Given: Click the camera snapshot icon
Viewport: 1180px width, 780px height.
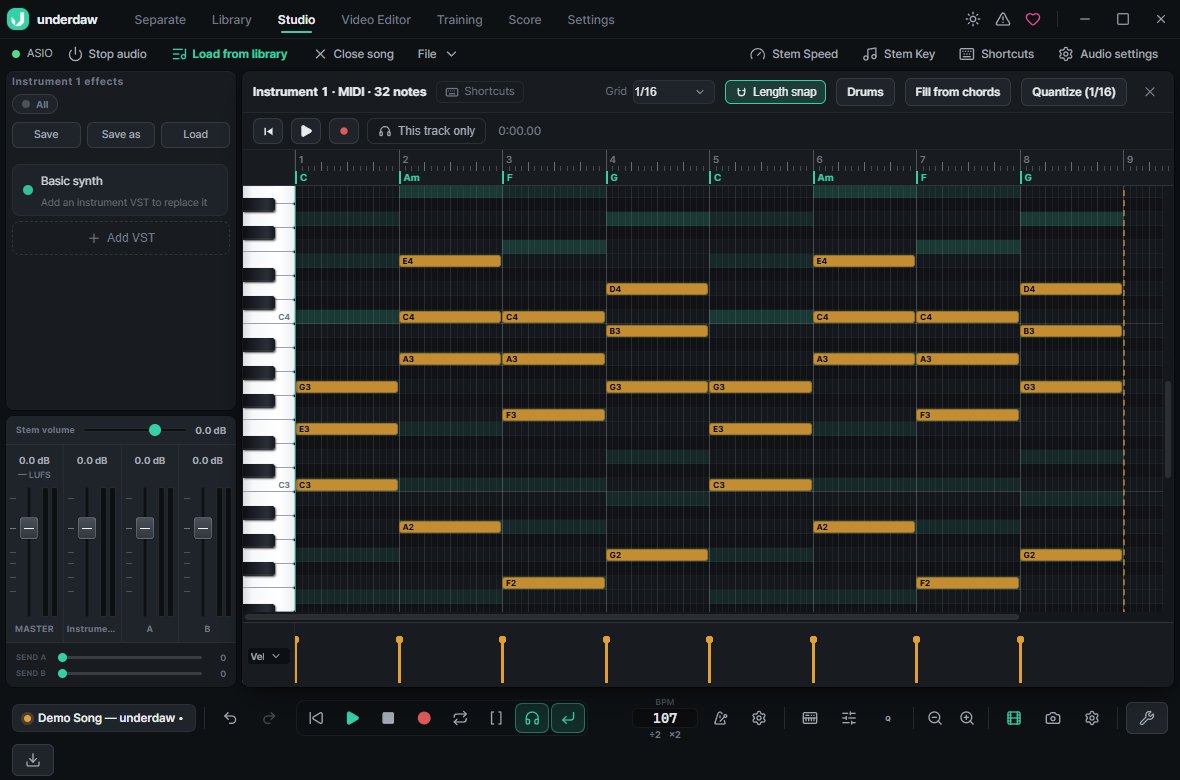Looking at the screenshot, I should [x=1053, y=718].
